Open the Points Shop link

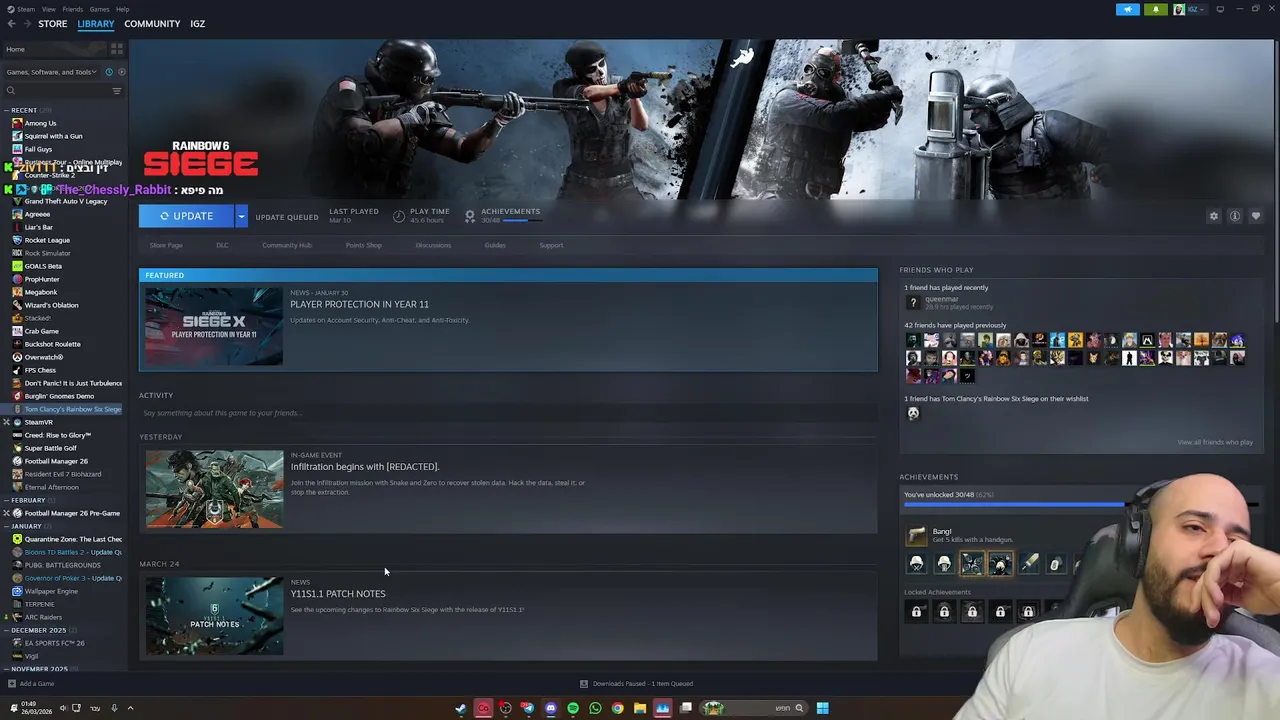tap(363, 245)
